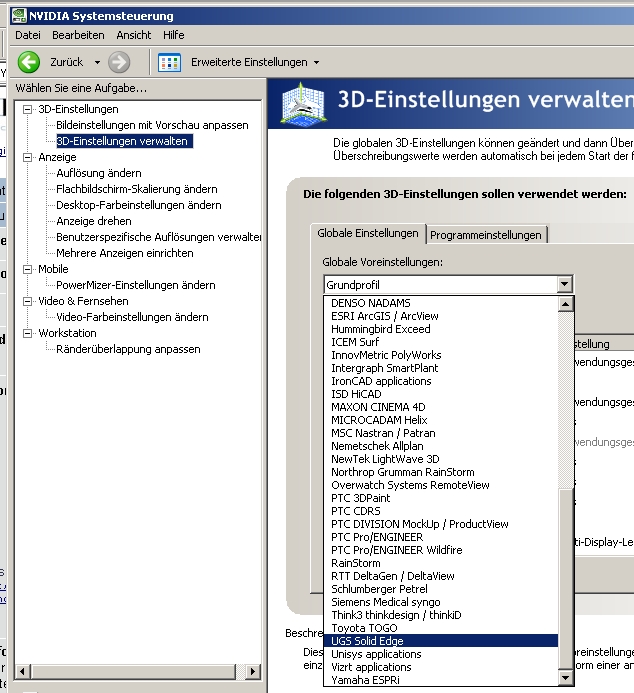Click the 3D settings header icon
Screen dimensions: 634x693
coord(303,103)
